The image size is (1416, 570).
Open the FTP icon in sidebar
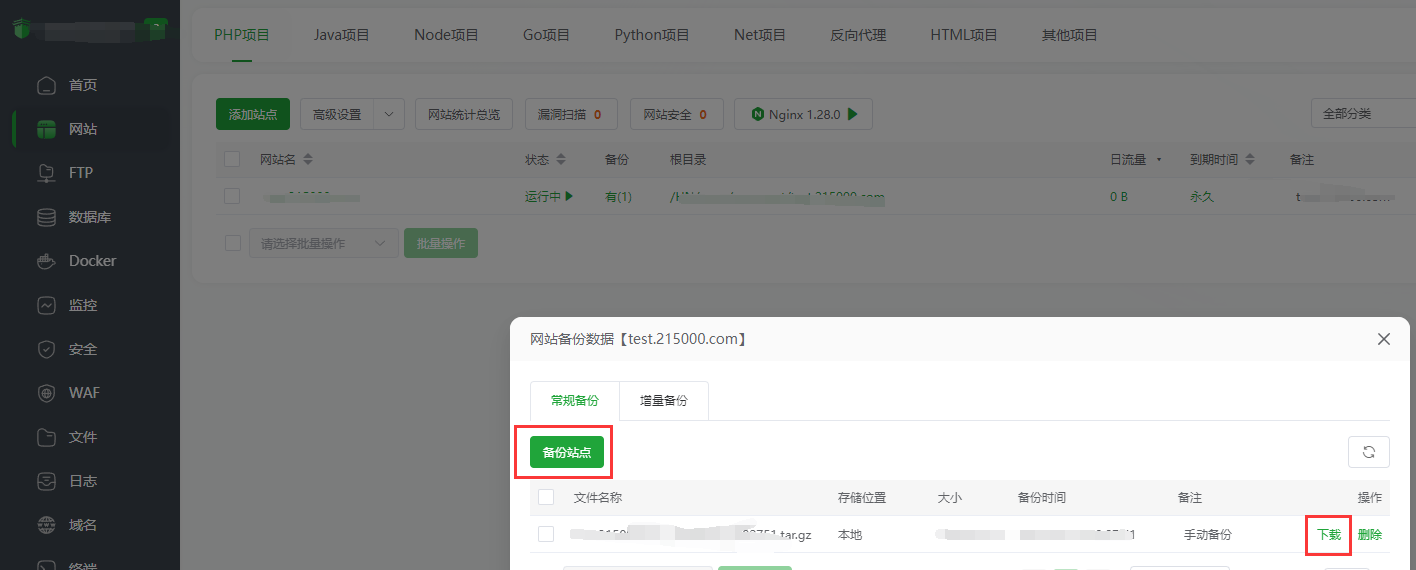(46, 173)
